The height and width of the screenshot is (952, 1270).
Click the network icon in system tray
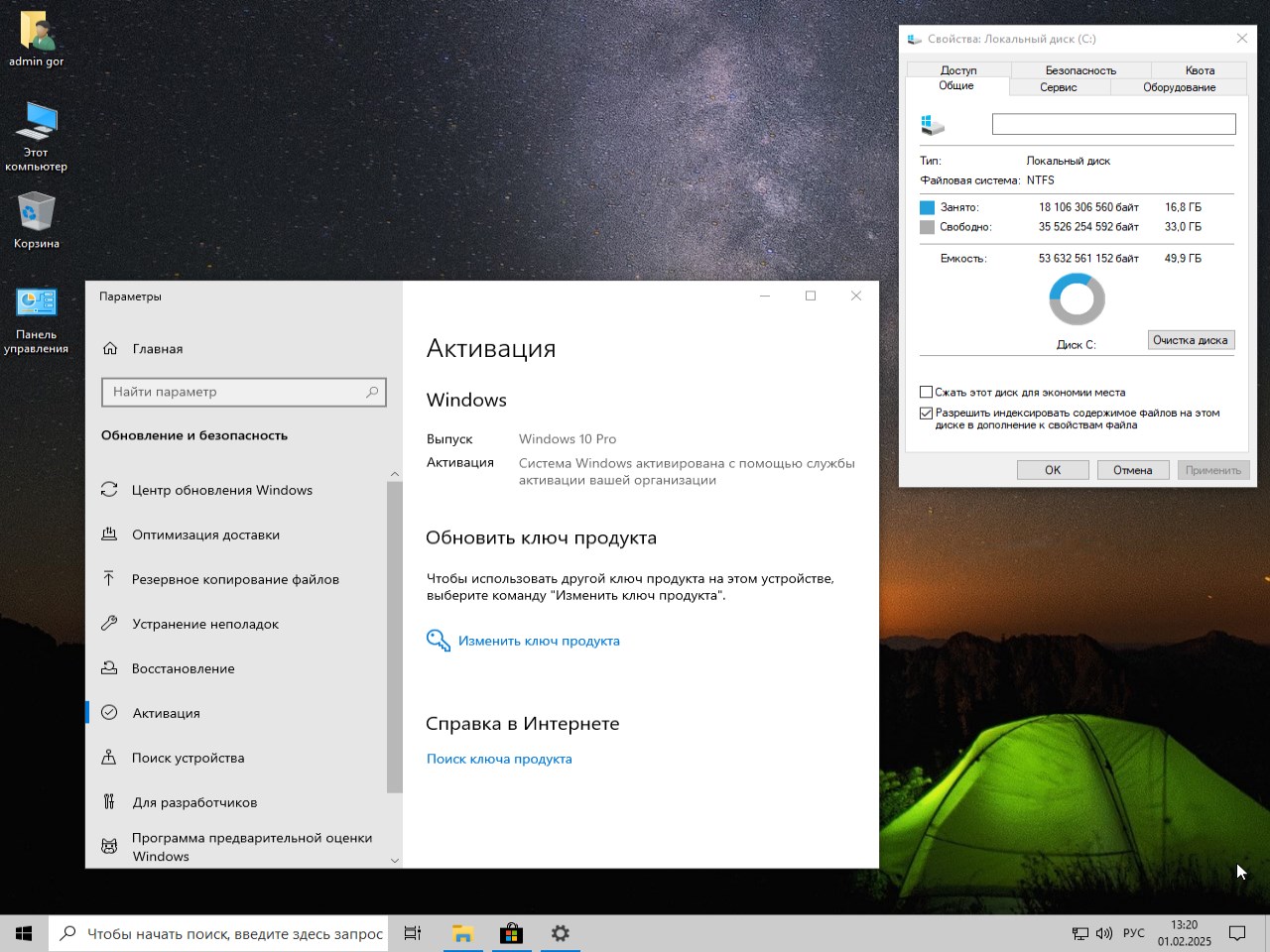click(x=1080, y=933)
